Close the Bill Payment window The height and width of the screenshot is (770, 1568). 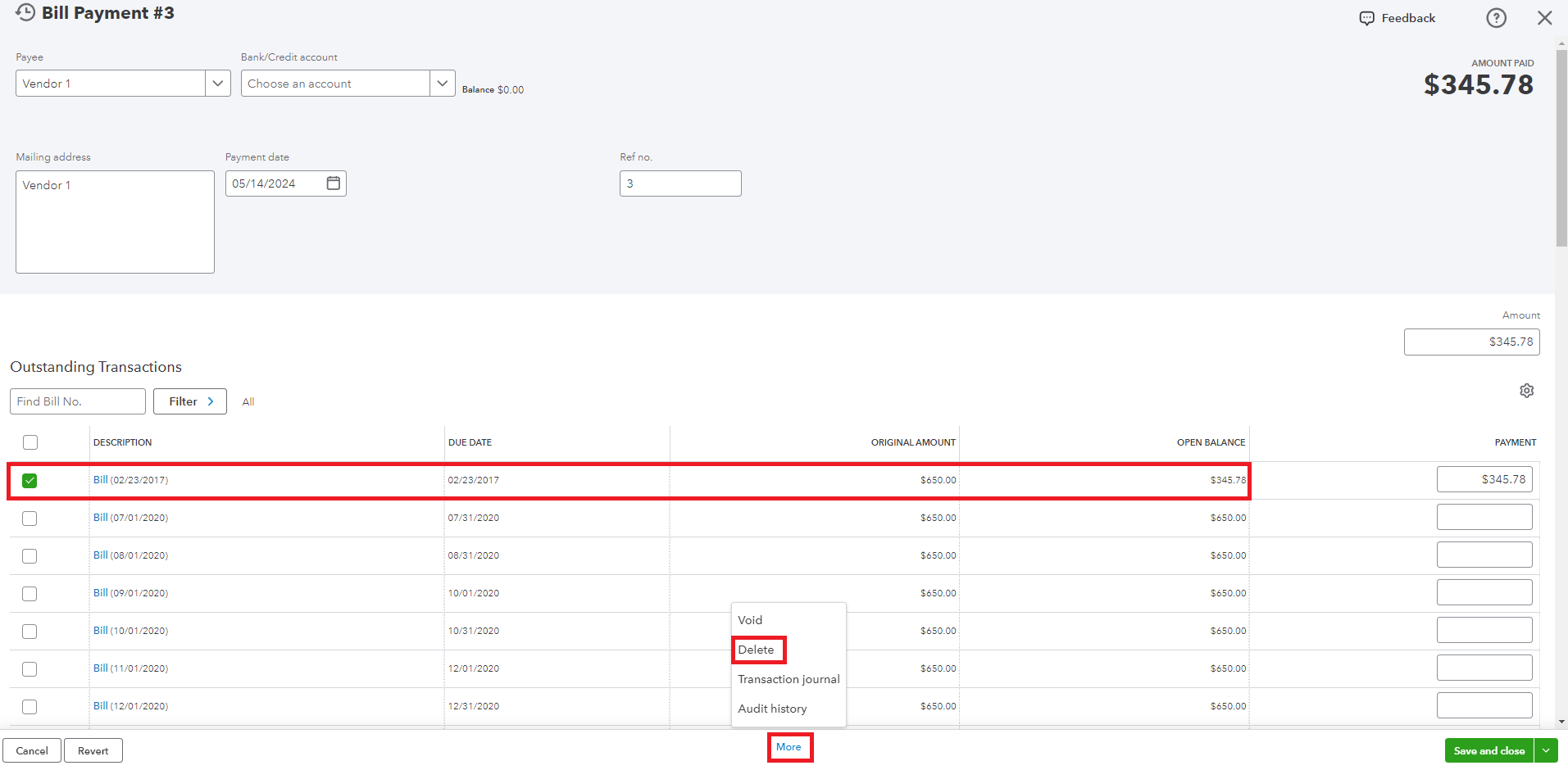[1544, 18]
